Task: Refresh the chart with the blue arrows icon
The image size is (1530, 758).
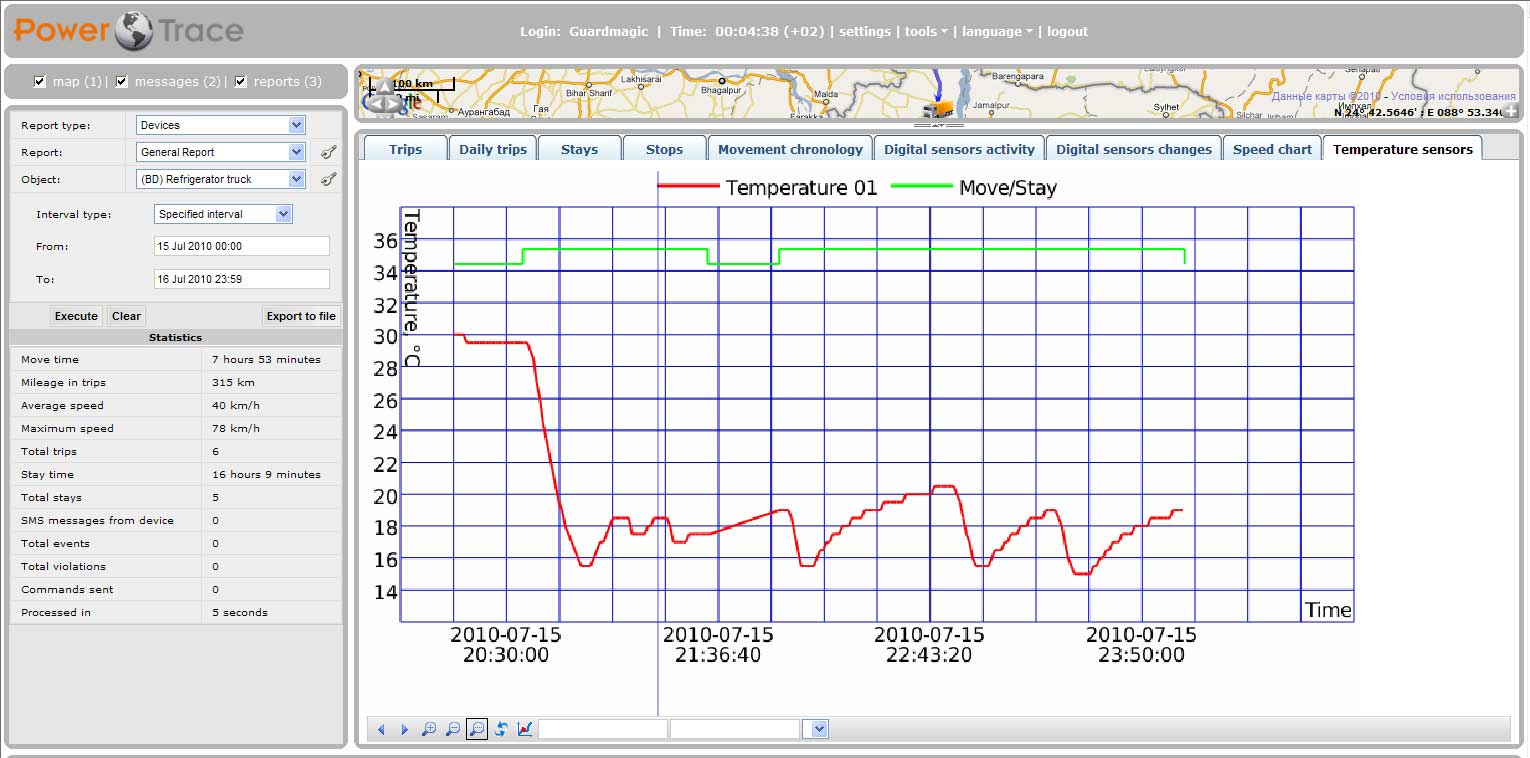Action: point(501,730)
